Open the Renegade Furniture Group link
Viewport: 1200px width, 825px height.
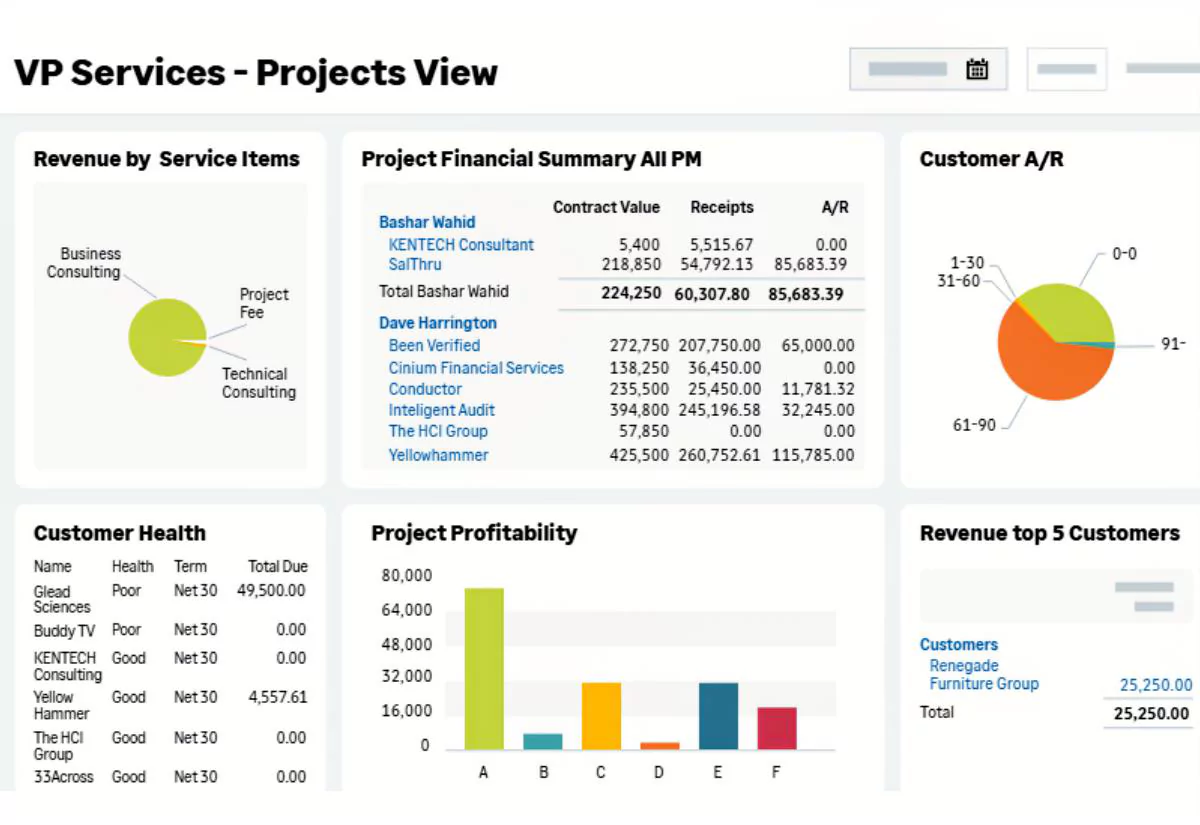984,675
